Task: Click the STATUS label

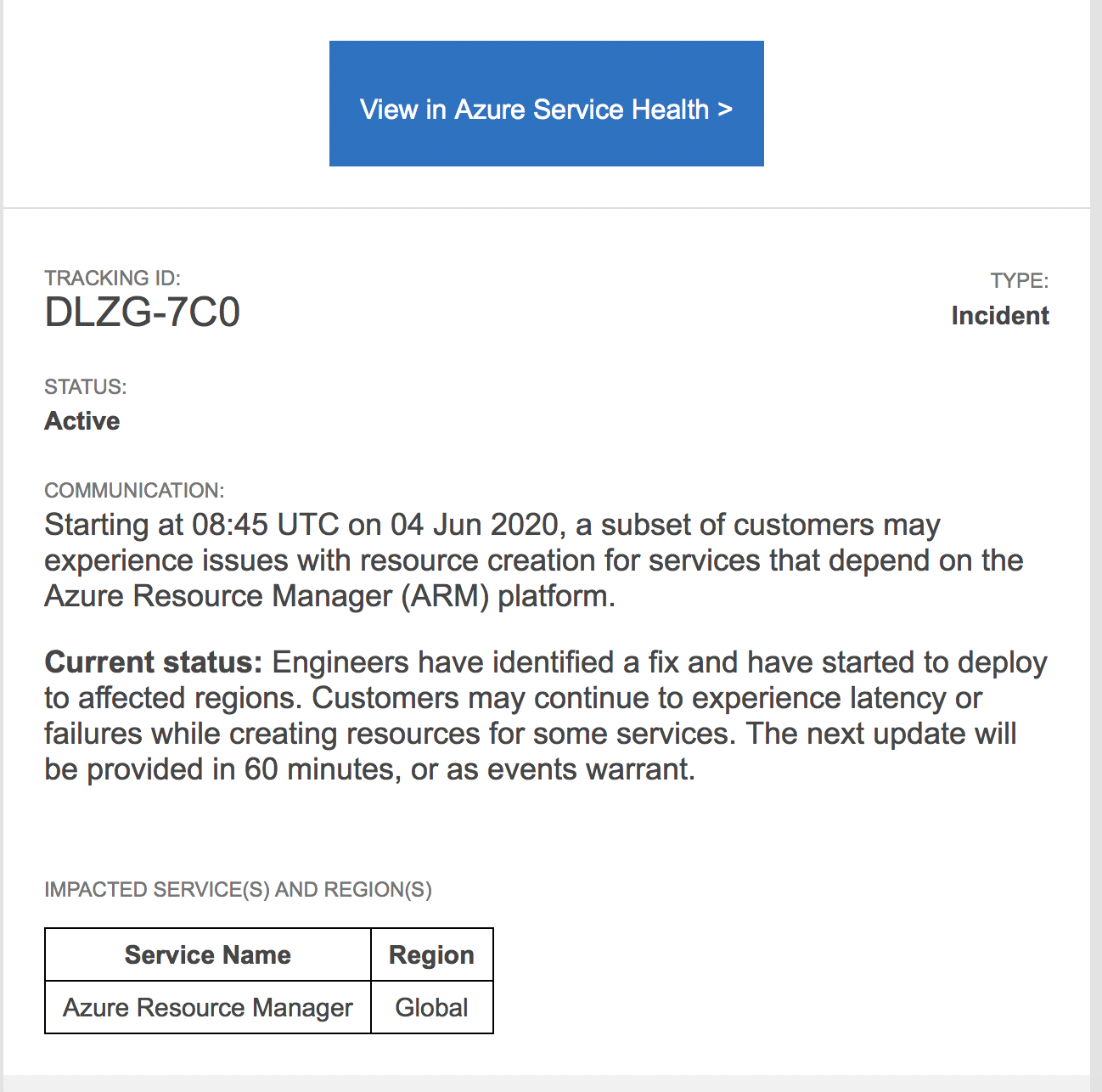Action: click(86, 387)
